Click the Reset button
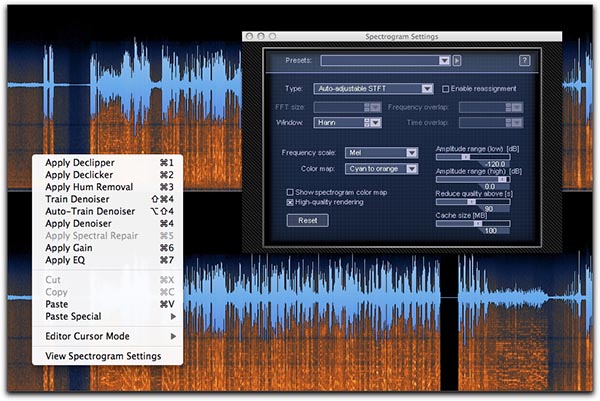This screenshot has height=401, width=600. [x=308, y=220]
